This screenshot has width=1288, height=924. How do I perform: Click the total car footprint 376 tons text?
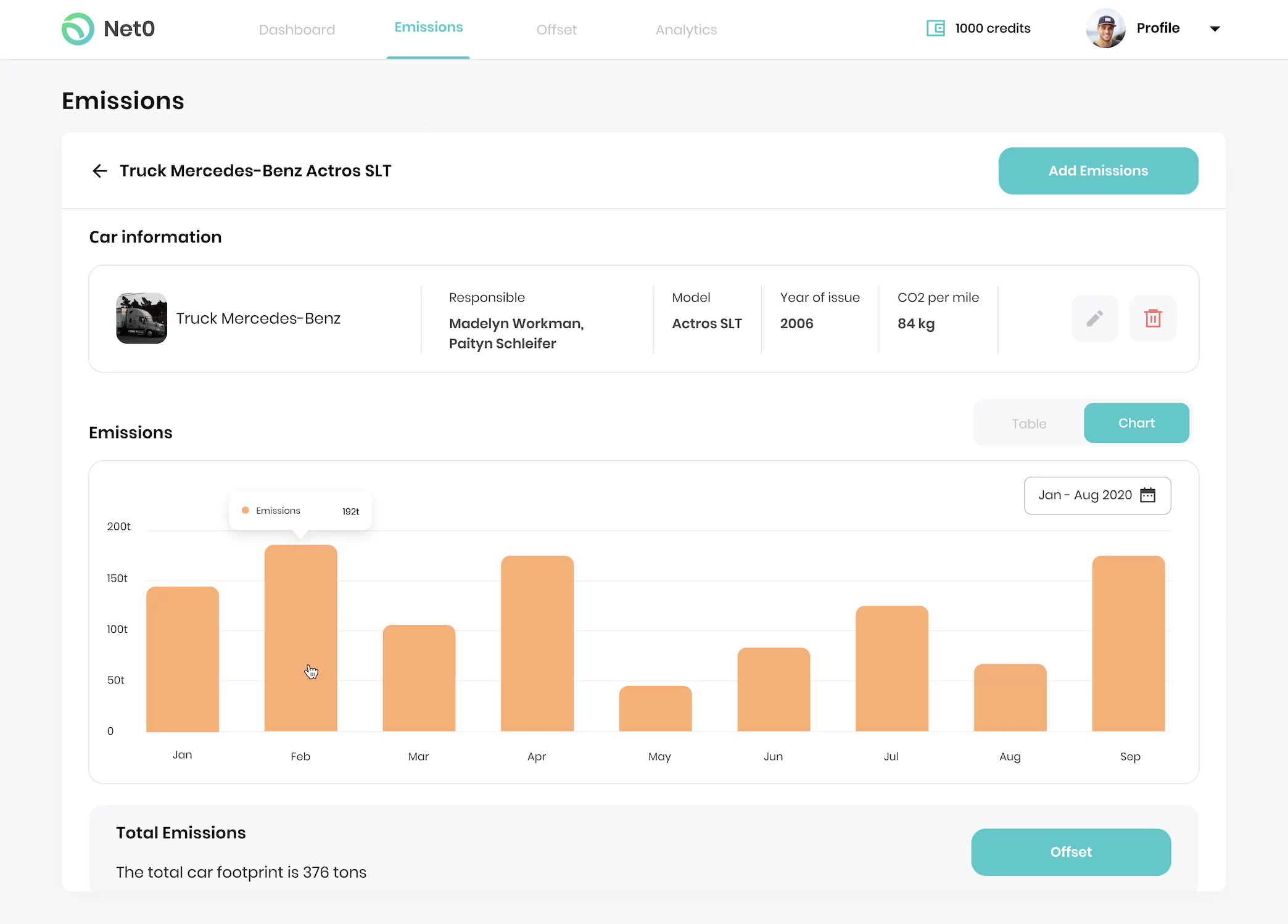tap(241, 872)
